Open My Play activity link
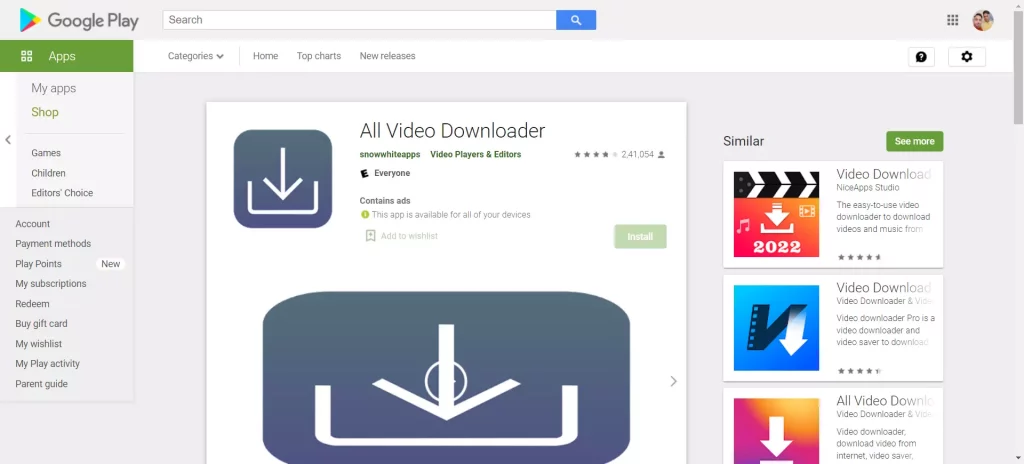 48,364
